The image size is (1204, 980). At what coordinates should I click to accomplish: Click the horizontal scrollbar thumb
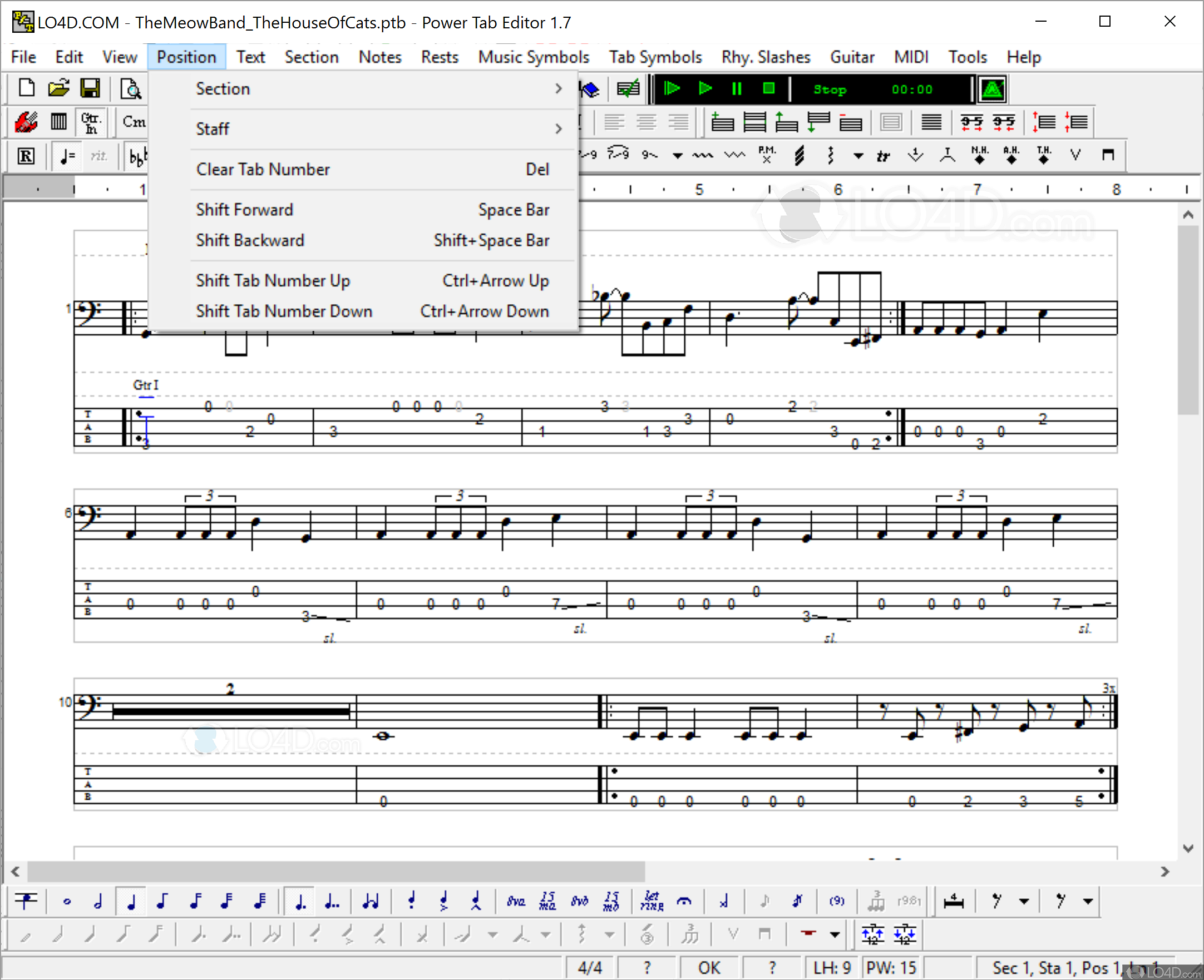coord(336,872)
